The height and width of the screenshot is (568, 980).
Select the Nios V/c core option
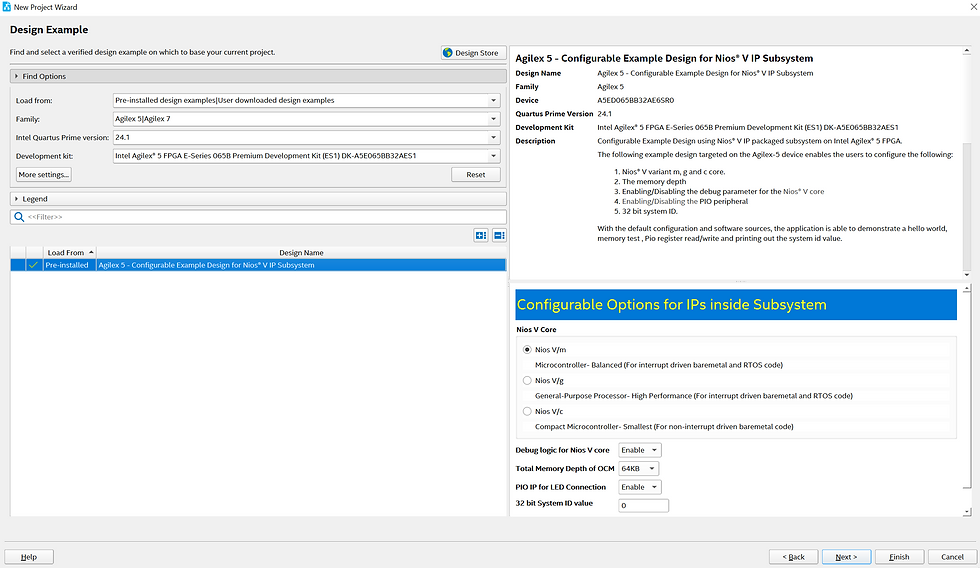pos(527,411)
